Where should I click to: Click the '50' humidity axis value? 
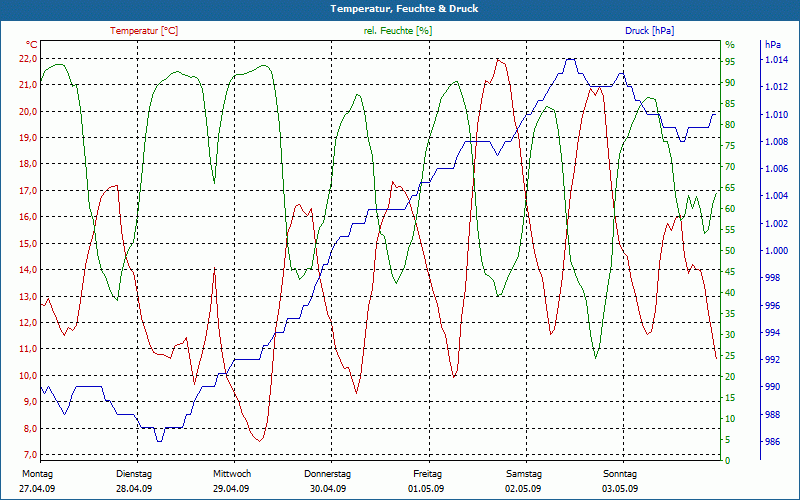(x=730, y=251)
